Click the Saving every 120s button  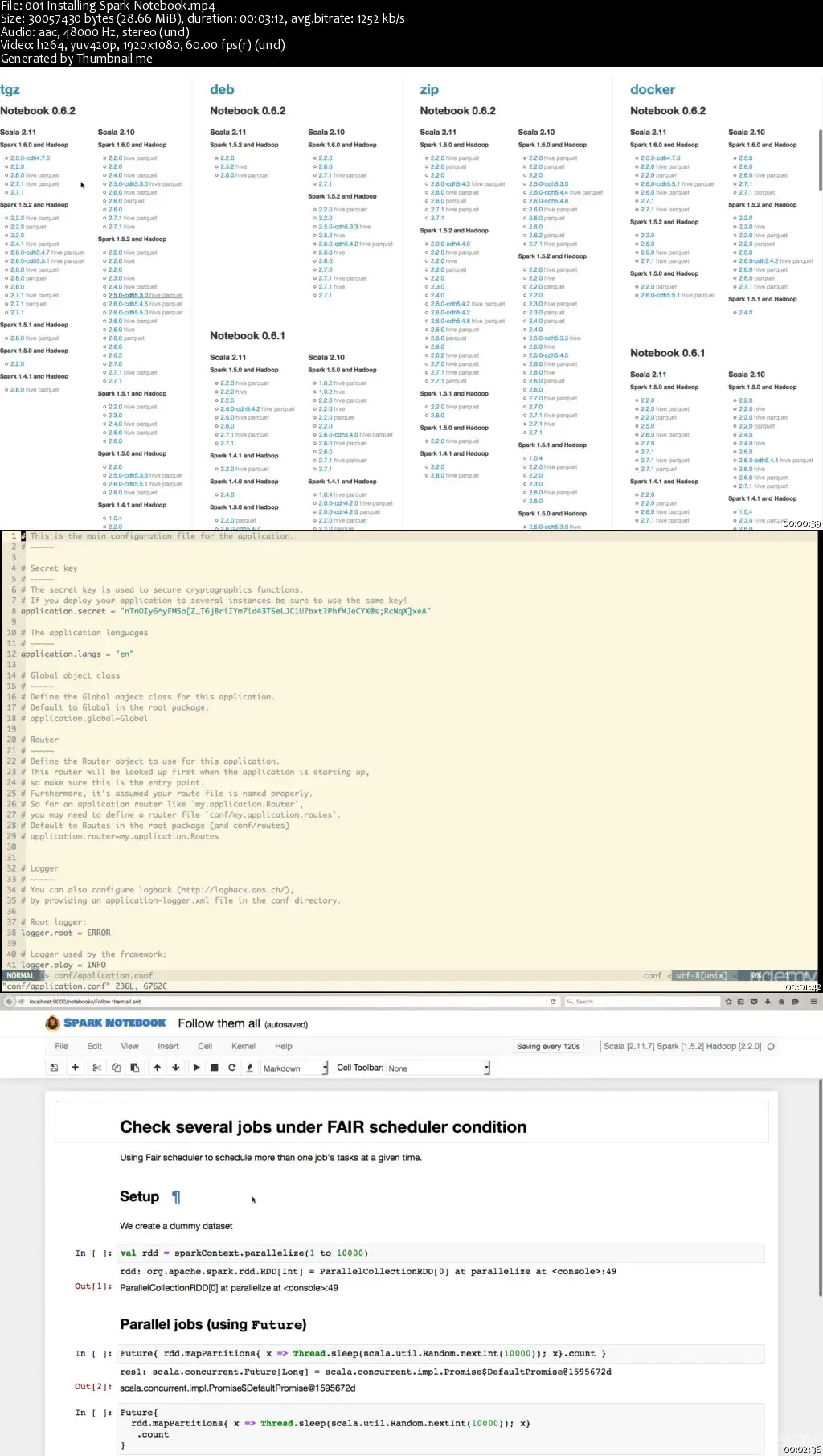point(548,1047)
